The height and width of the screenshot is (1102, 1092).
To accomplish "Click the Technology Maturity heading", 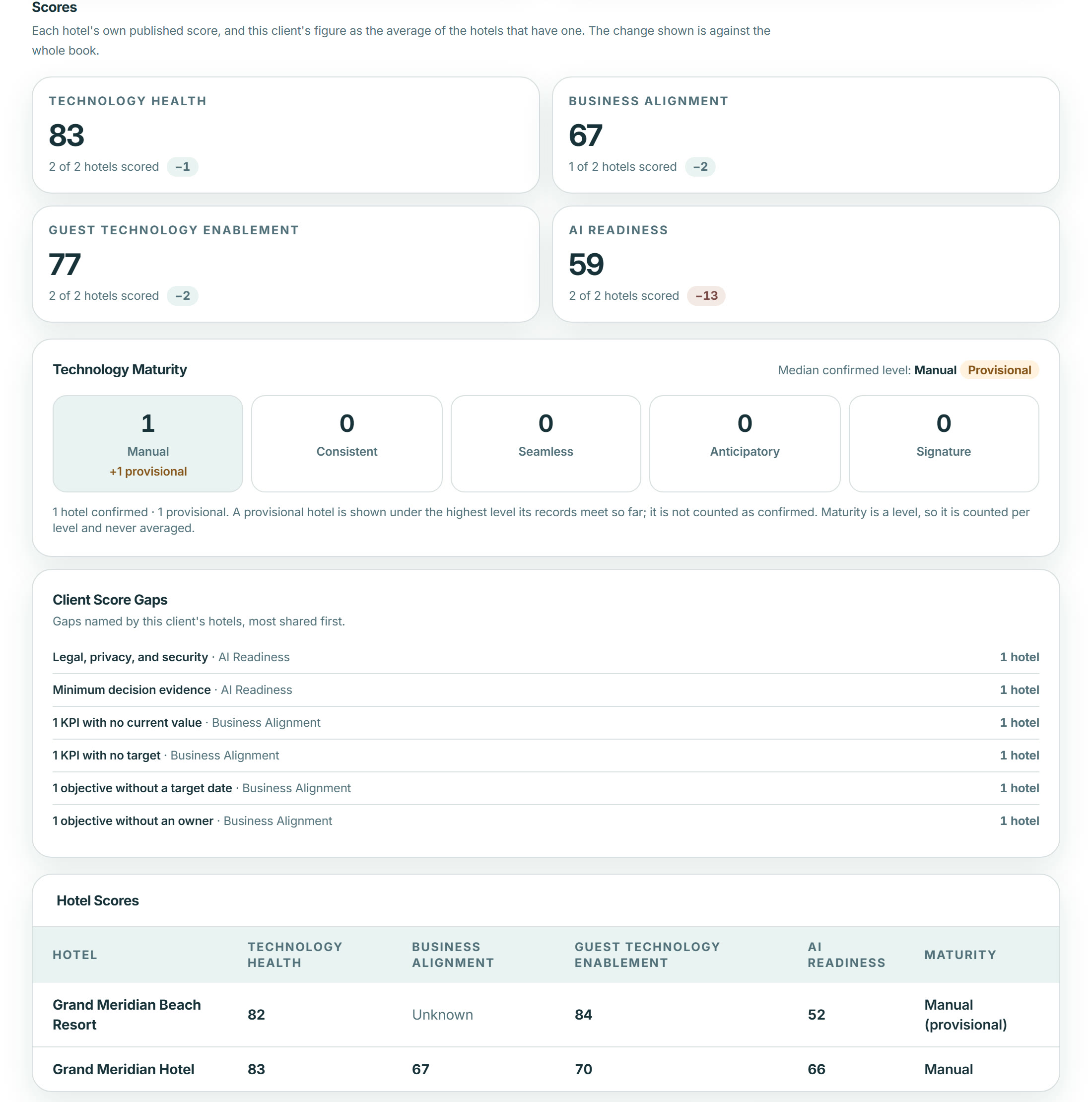I will tap(120, 370).
